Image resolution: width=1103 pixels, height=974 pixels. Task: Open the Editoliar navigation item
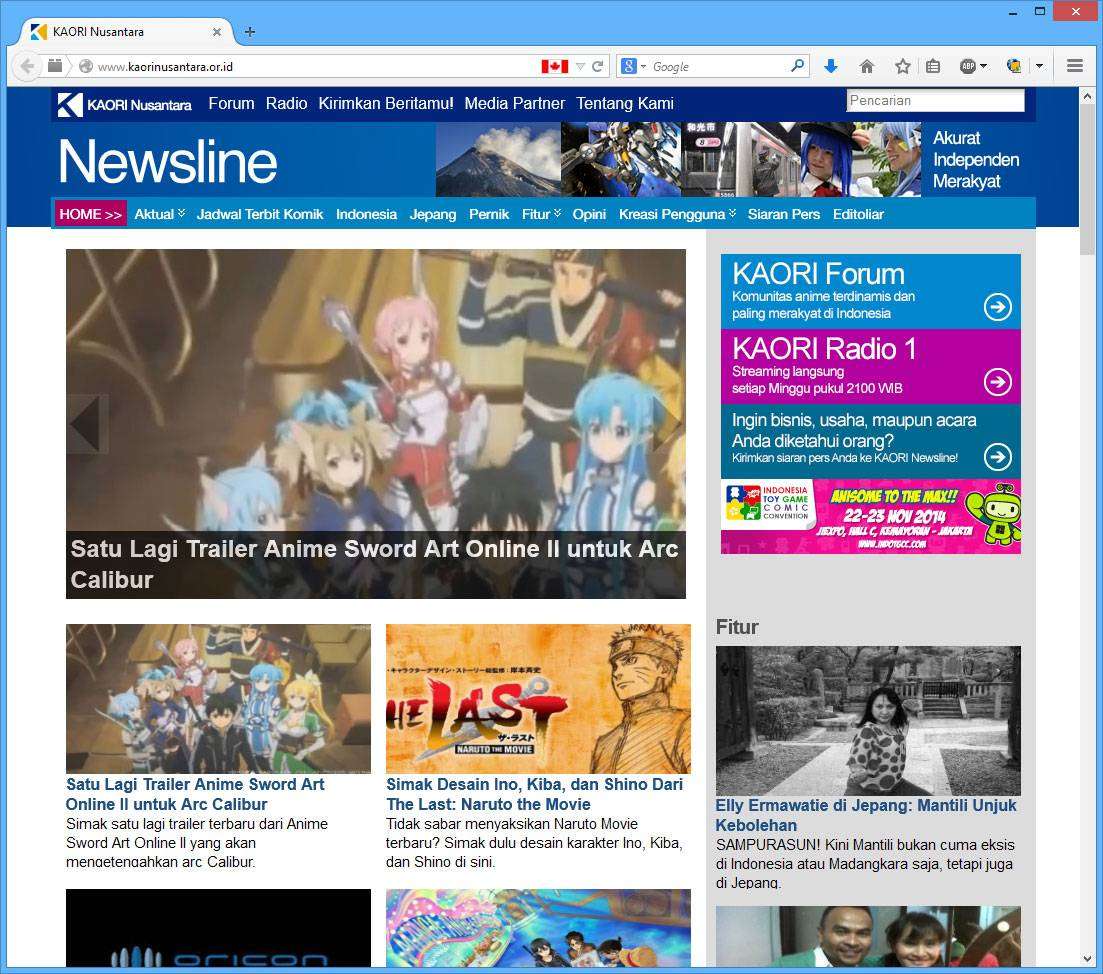858,214
